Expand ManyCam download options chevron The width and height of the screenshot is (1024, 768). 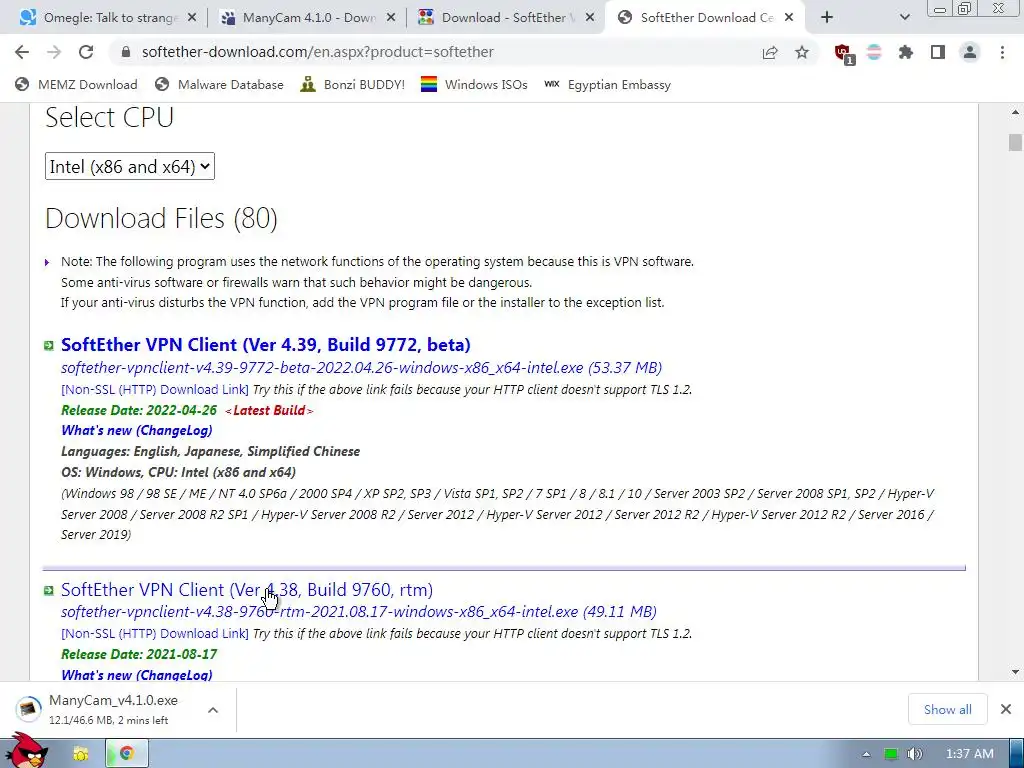click(x=213, y=710)
